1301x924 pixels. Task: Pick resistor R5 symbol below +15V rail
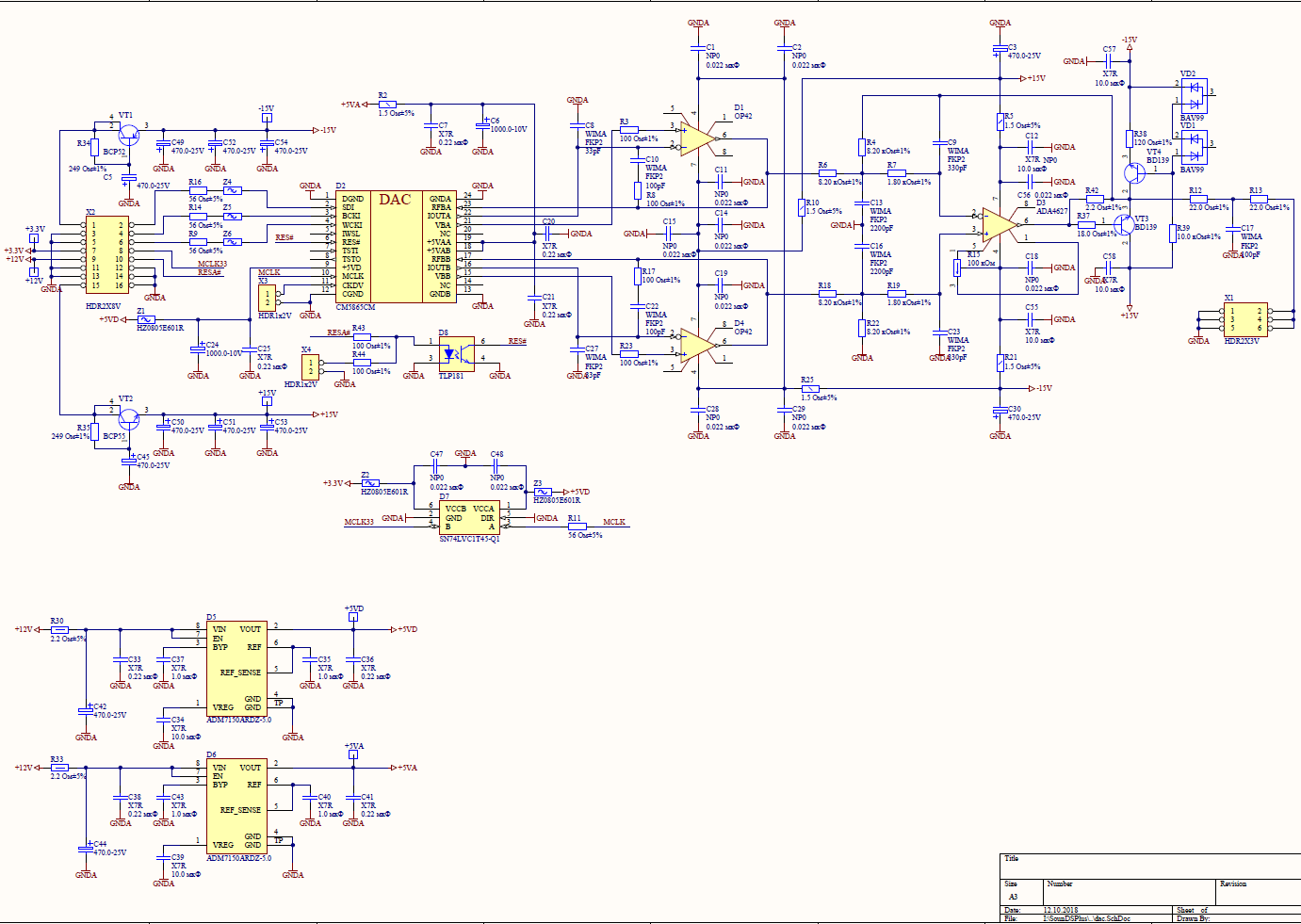pyautogui.click(x=1000, y=122)
